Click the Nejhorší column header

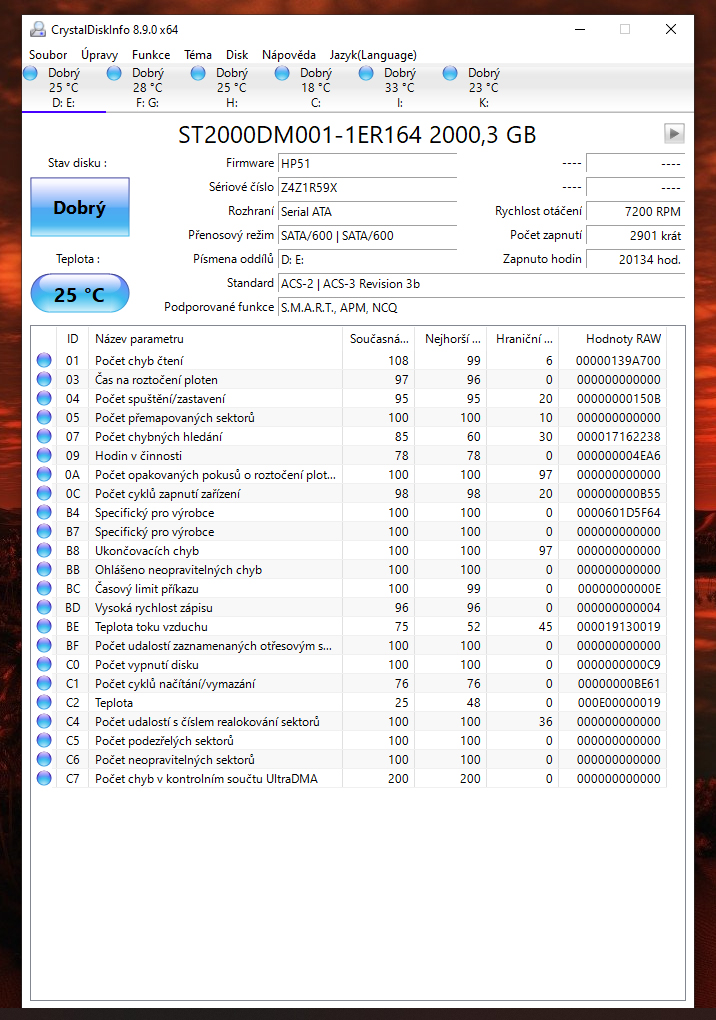[451, 338]
